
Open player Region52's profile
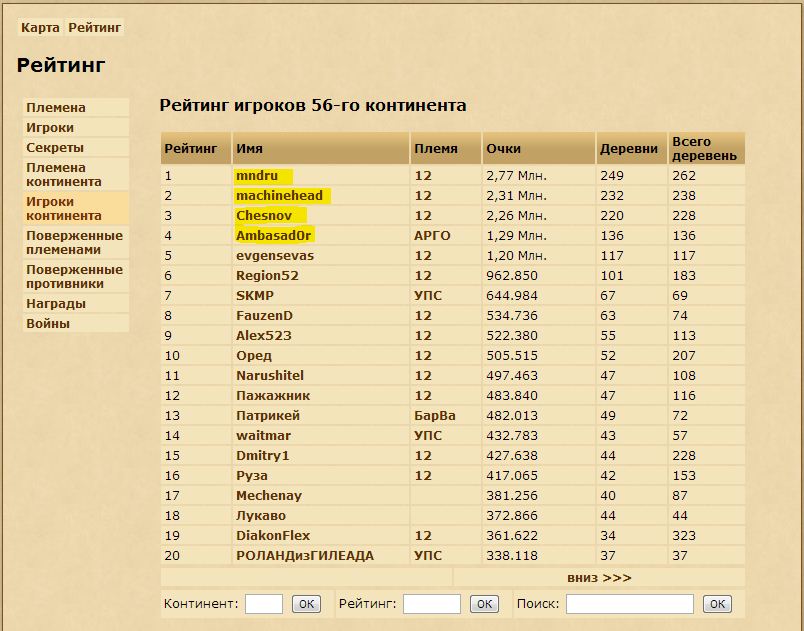(x=267, y=276)
